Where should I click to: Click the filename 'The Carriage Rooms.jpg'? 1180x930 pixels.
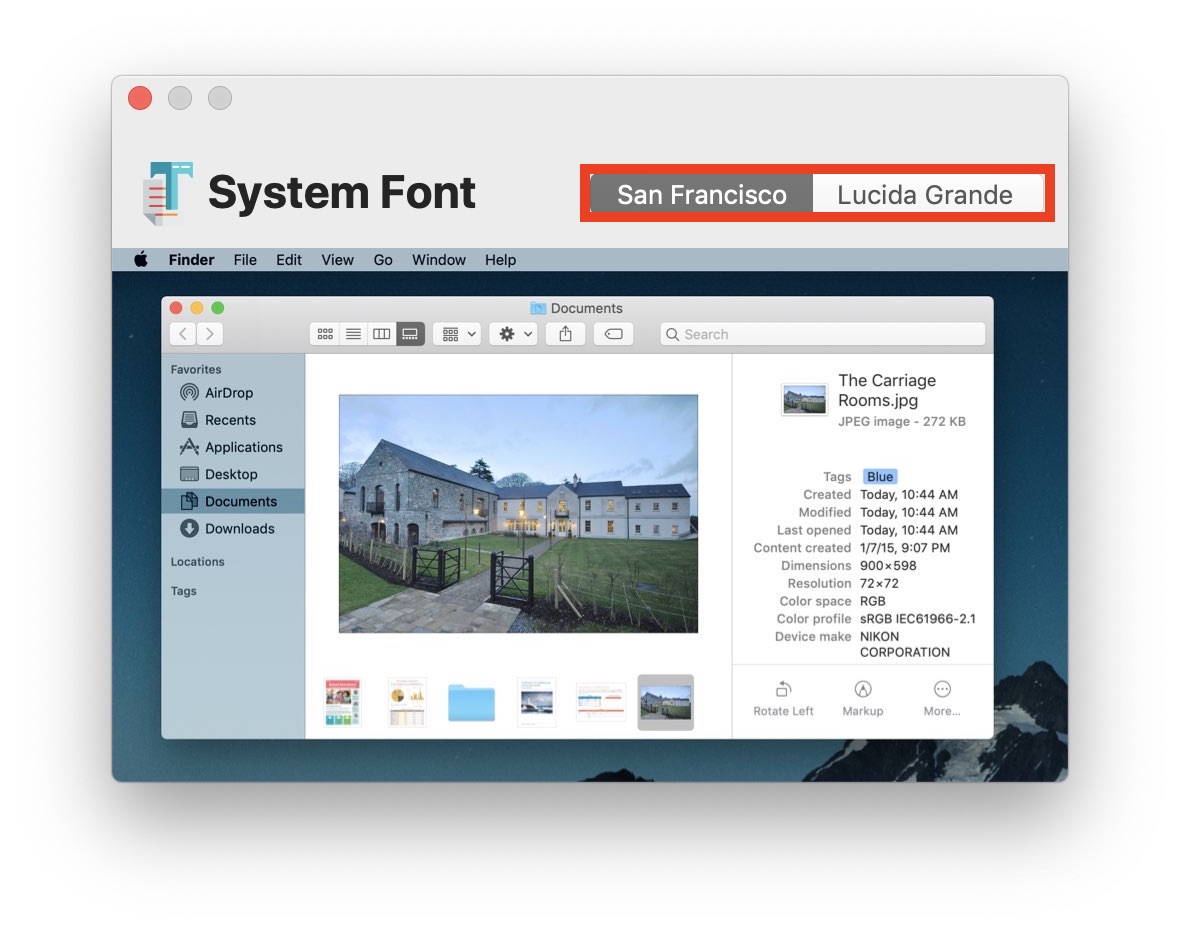pyautogui.click(x=887, y=391)
